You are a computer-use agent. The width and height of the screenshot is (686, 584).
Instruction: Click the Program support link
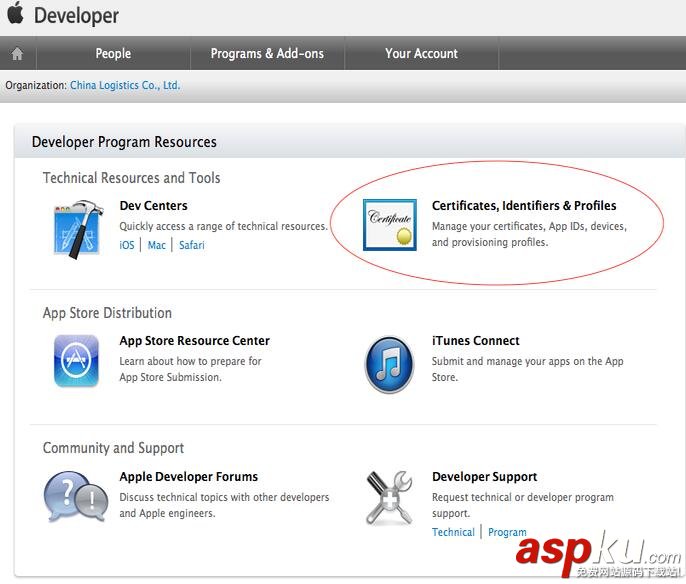coord(507,532)
